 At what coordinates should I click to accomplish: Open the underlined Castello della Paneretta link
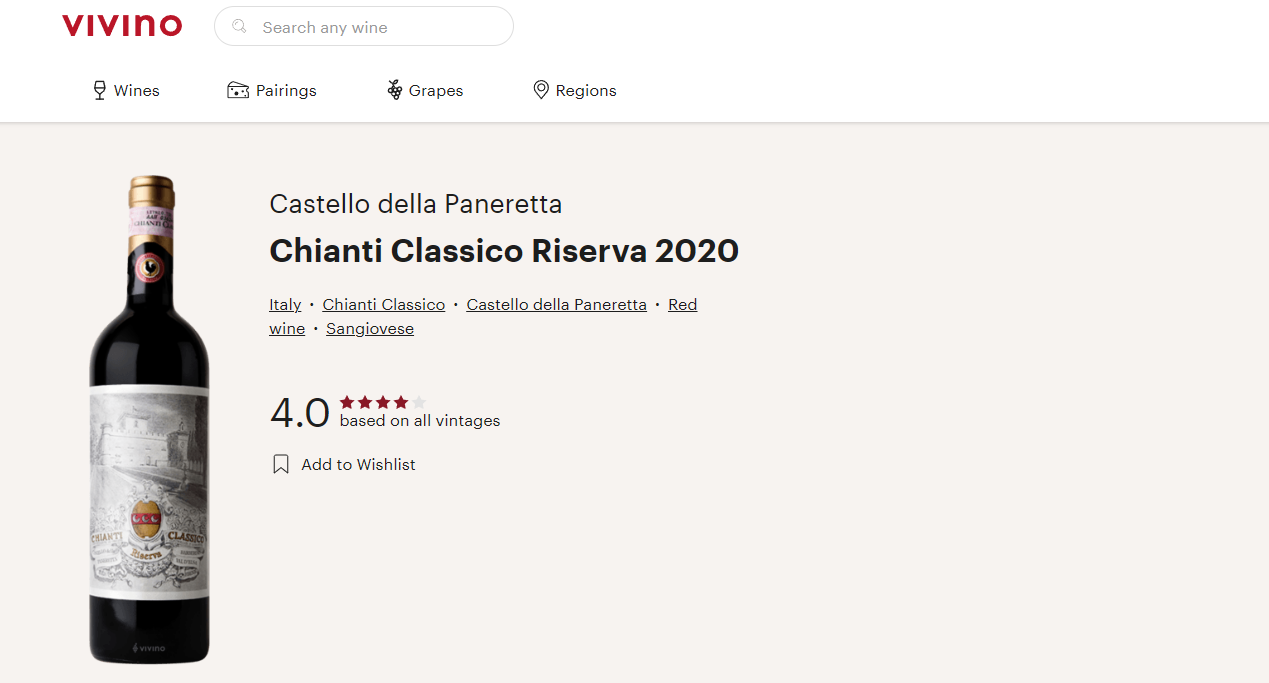(x=556, y=304)
